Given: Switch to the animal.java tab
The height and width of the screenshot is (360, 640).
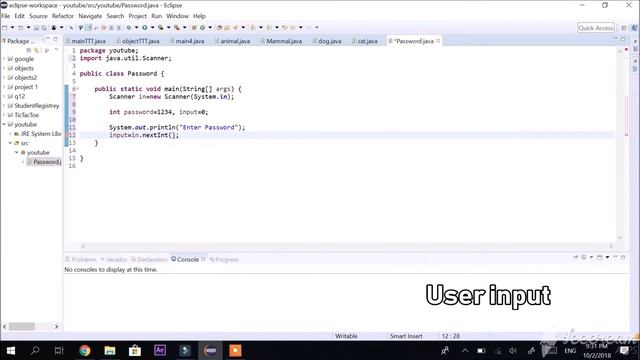Looking at the screenshot, I should pyautogui.click(x=233, y=41).
